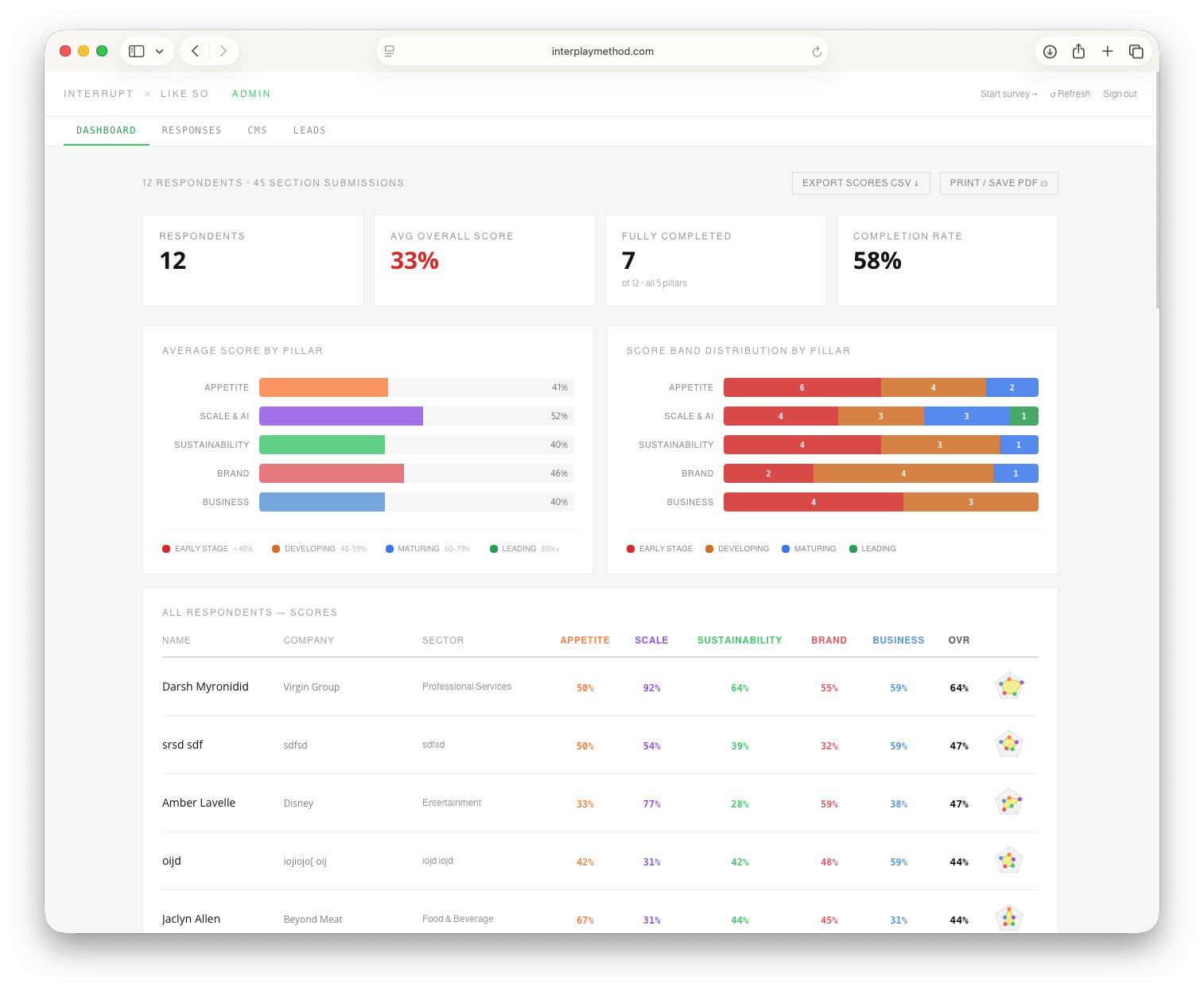Click the Appetite average score bar
Image resolution: width=1204 pixels, height=992 pixels.
[x=324, y=387]
